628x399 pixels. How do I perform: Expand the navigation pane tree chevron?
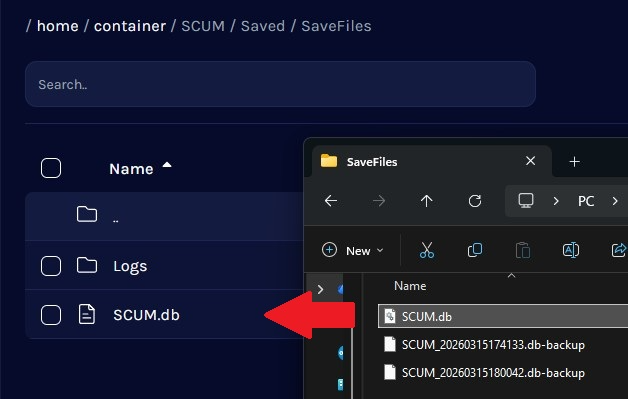tap(320, 289)
